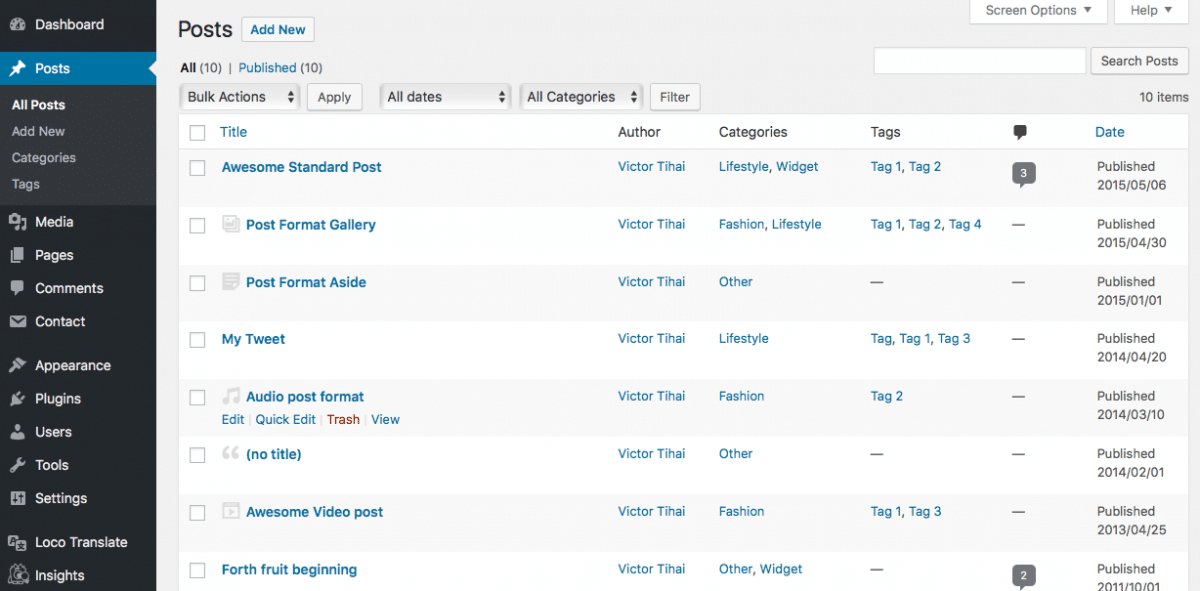Image resolution: width=1200 pixels, height=591 pixels.
Task: Expand the All dates filter dropdown
Action: point(446,97)
